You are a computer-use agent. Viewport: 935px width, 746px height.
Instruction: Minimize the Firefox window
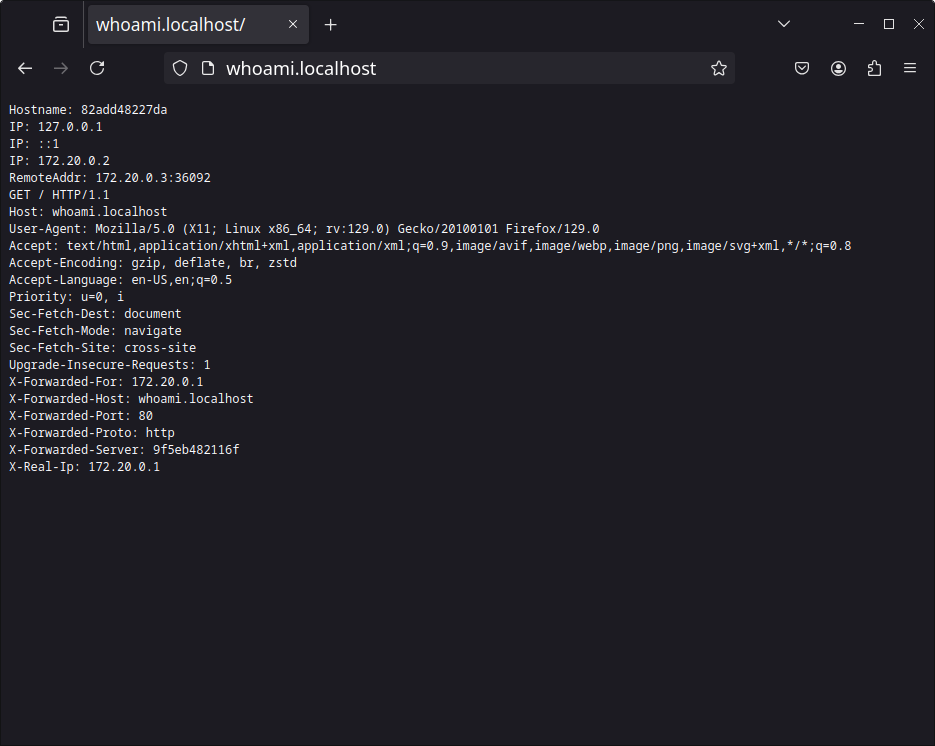point(859,24)
